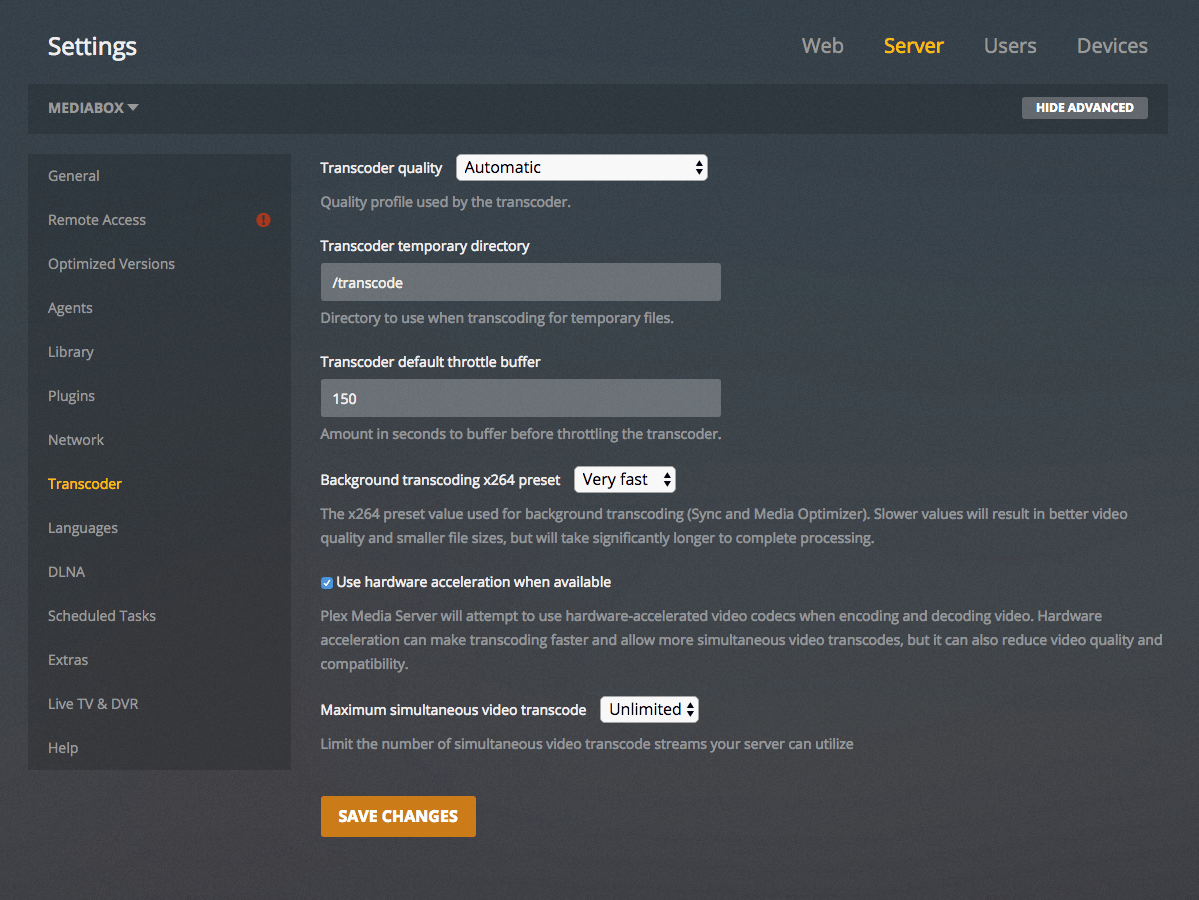
Task: Click the throttle buffer input field
Action: point(520,399)
